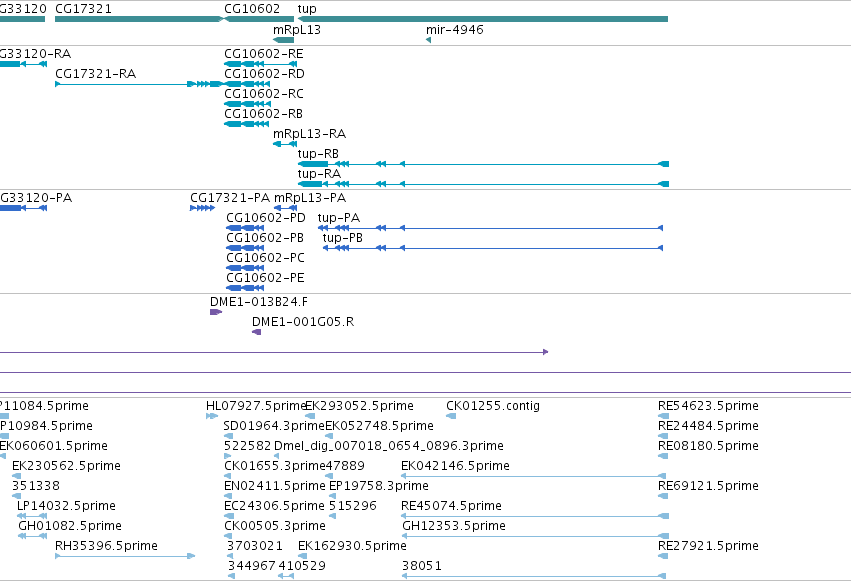The image size is (851, 581).
Task: Click the 515296 feature label
Action: 353,506
